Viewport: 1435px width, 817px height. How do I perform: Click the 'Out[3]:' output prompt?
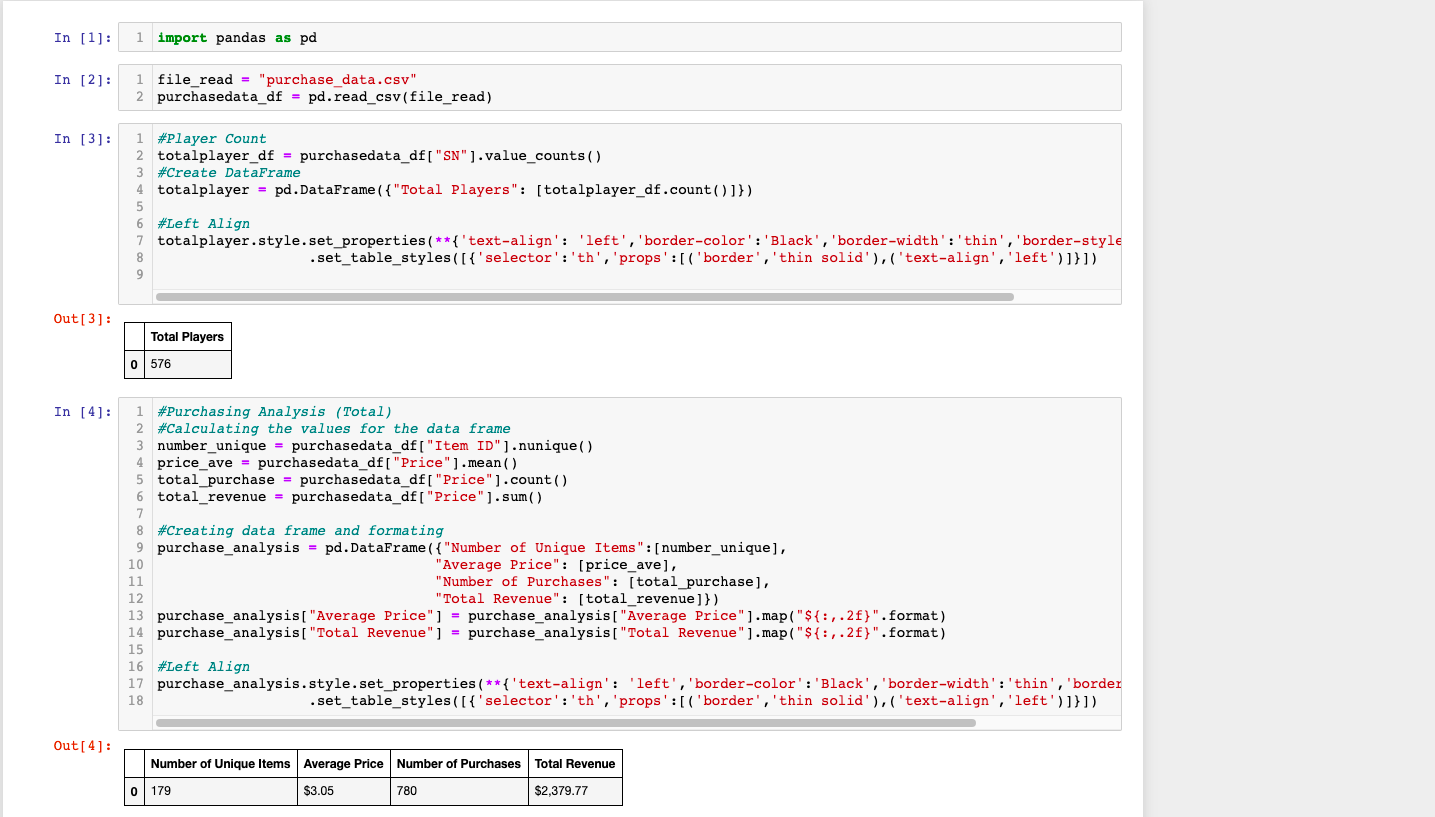tap(82, 319)
